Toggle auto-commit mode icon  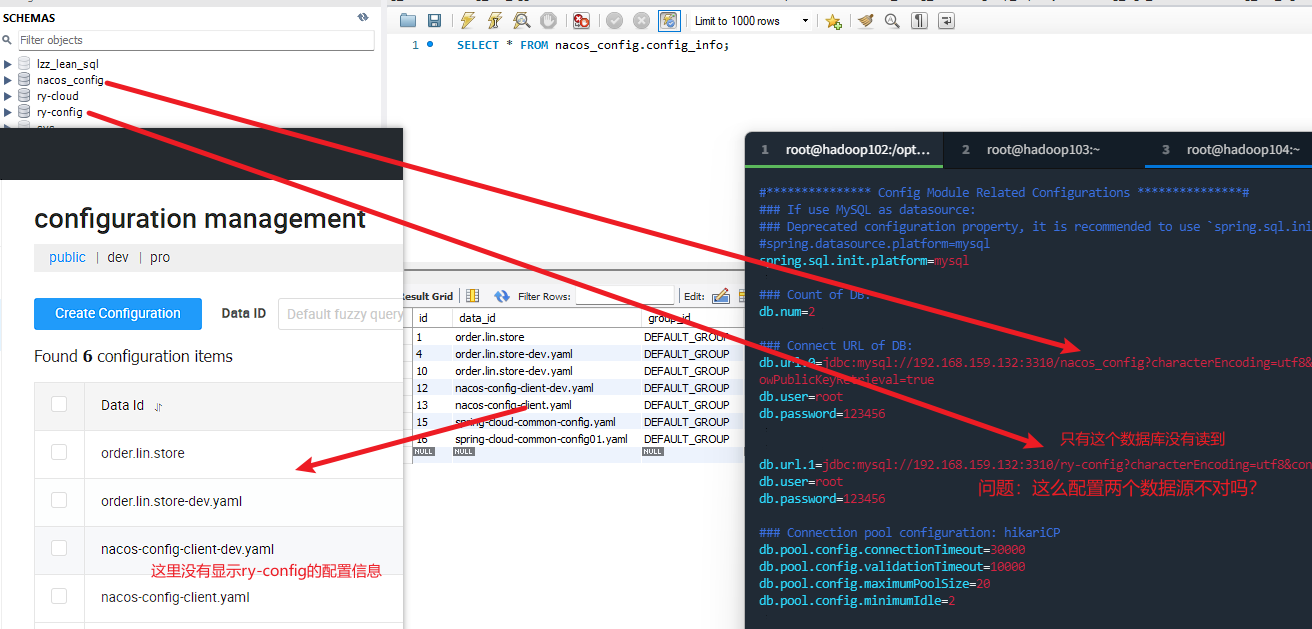tap(669, 20)
